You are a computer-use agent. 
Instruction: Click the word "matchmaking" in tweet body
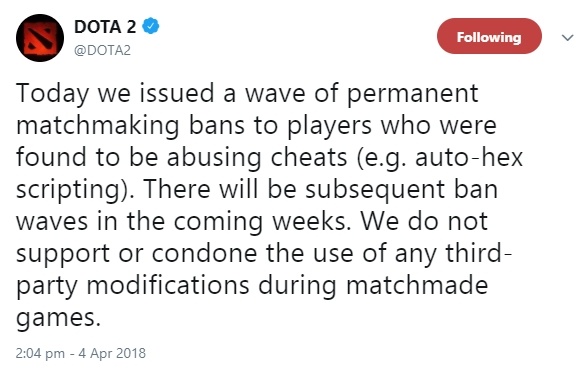98,126
